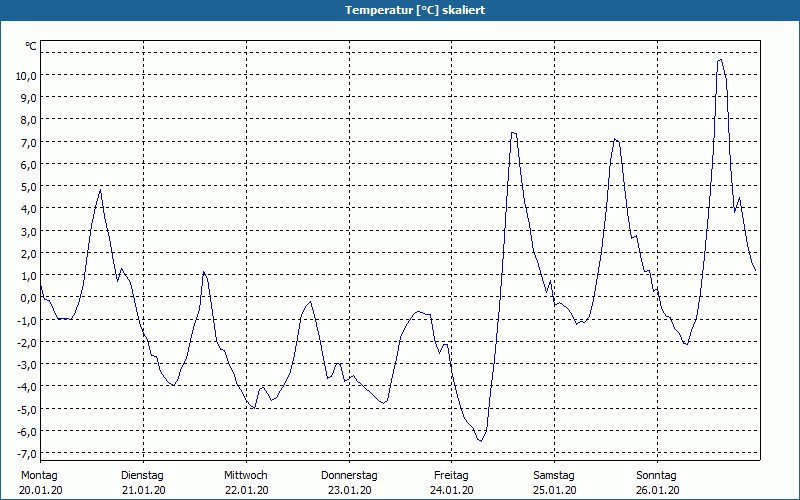Screen dimensions: 800x500
Task: Click the 'Temperatur [°C] skaliert' chart title
Action: [415, 10]
